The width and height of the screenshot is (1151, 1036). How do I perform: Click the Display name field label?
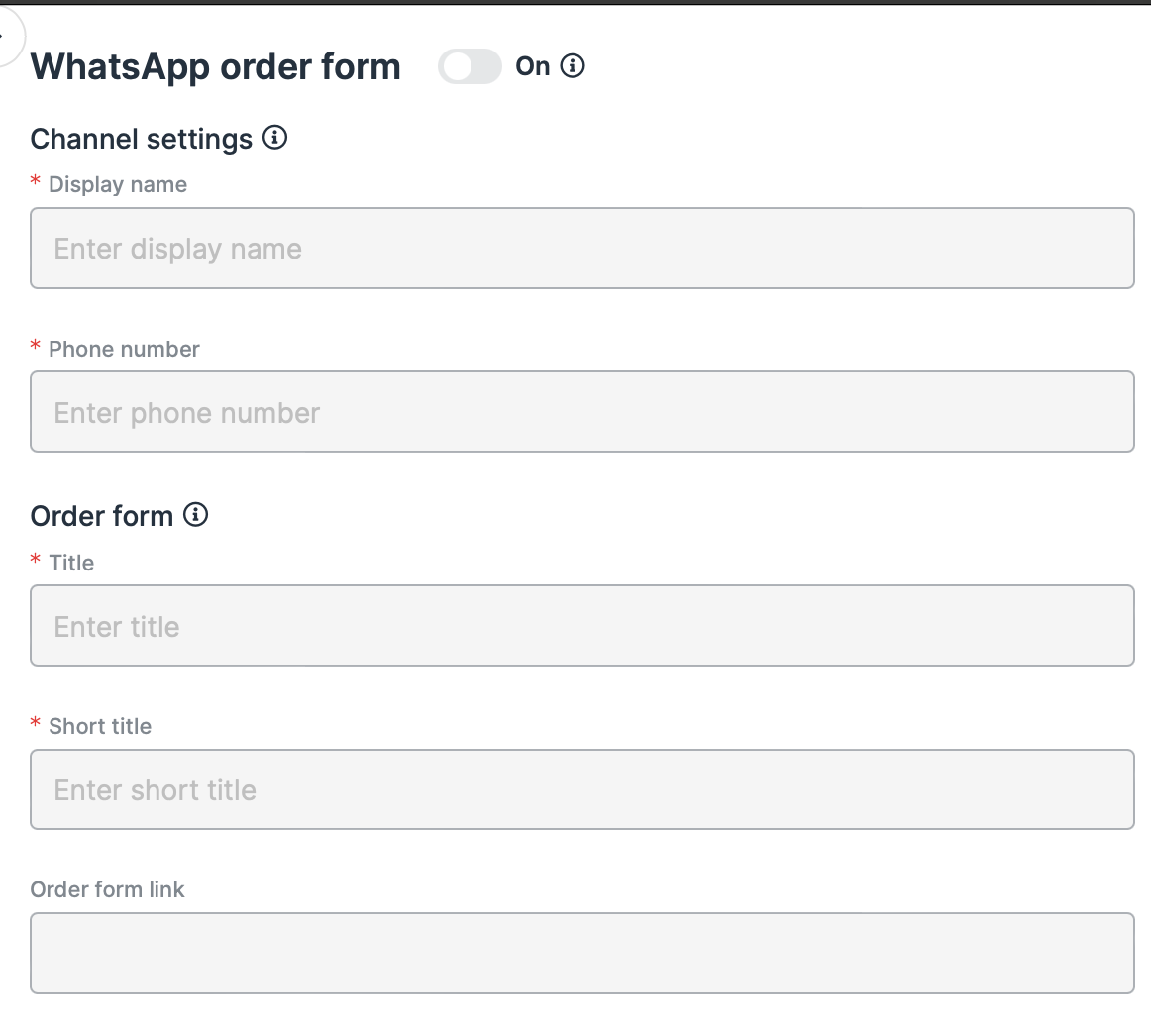coord(118,185)
